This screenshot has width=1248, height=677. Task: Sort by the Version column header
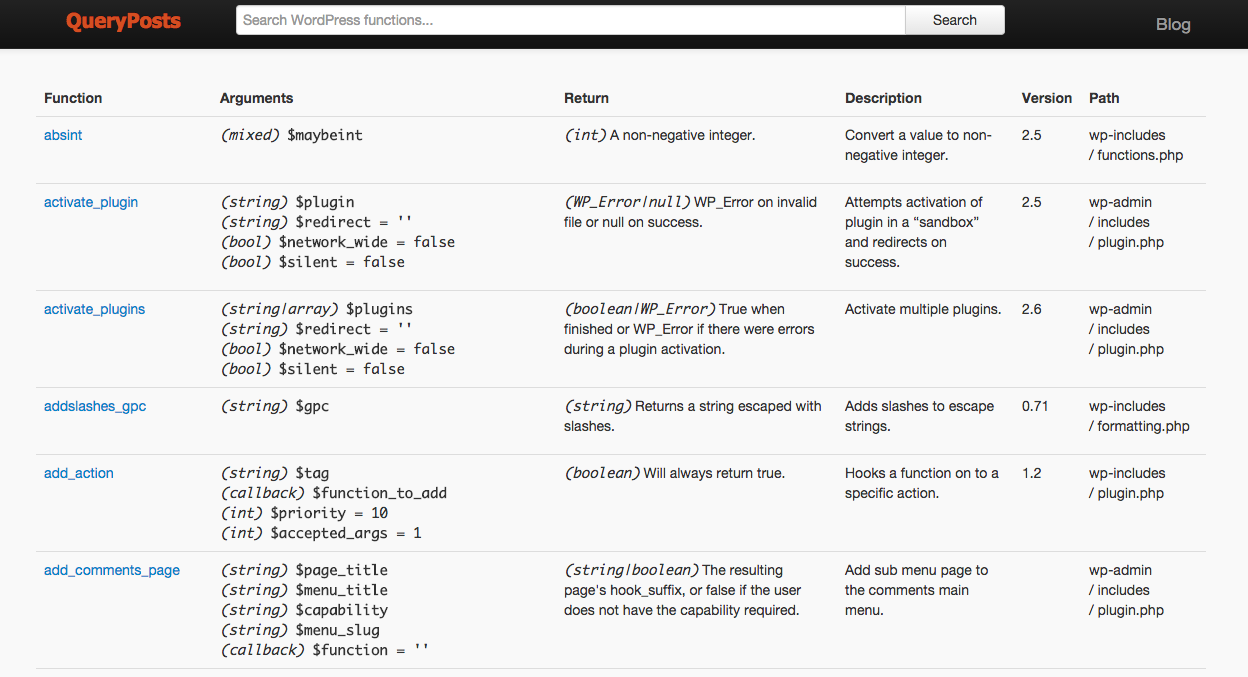pos(1046,98)
